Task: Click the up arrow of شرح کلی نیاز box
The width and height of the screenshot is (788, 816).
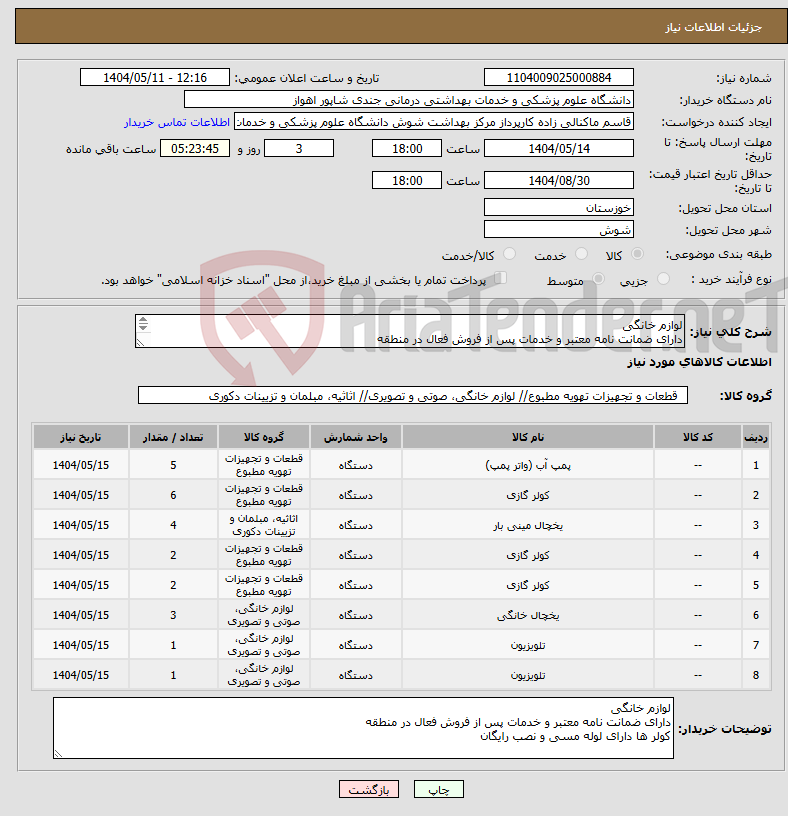Action: tap(143, 320)
